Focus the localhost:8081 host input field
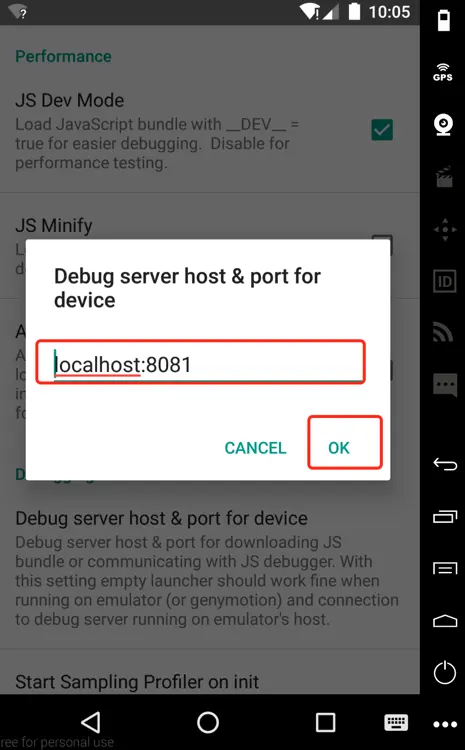This screenshot has height=750, width=465. point(201,362)
